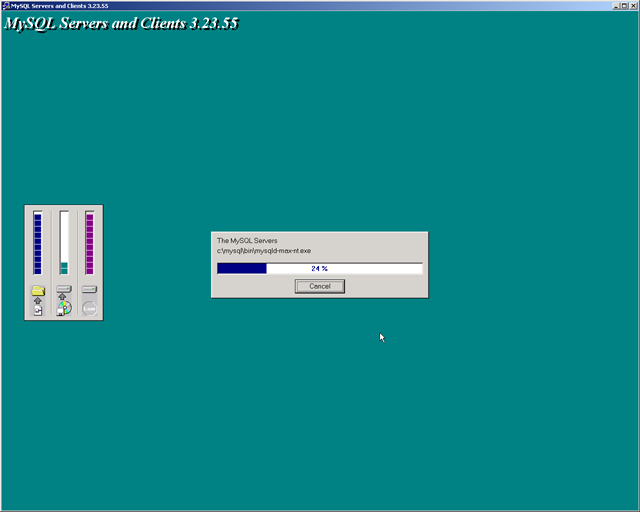Click the large italic MySQL Servers and Clients heading
The height and width of the screenshot is (512, 640).
pos(121,22)
